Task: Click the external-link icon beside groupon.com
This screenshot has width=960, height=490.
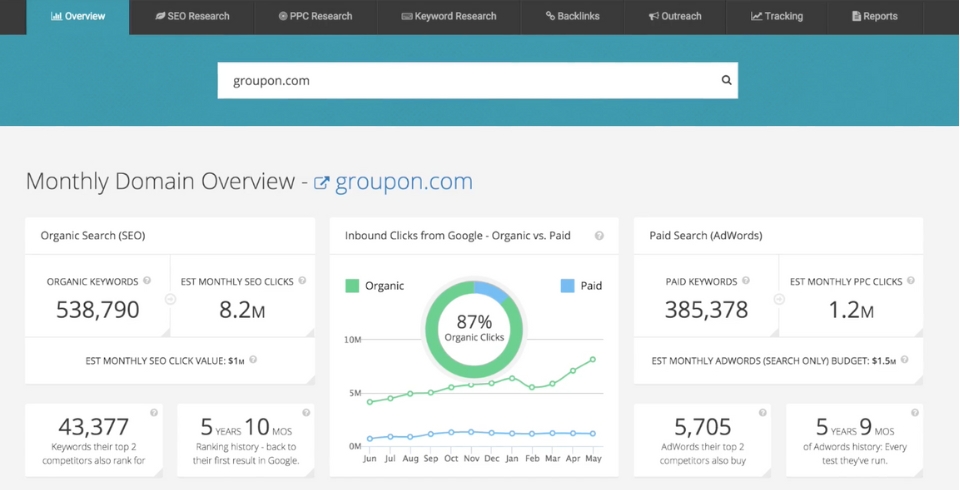Action: pos(321,183)
